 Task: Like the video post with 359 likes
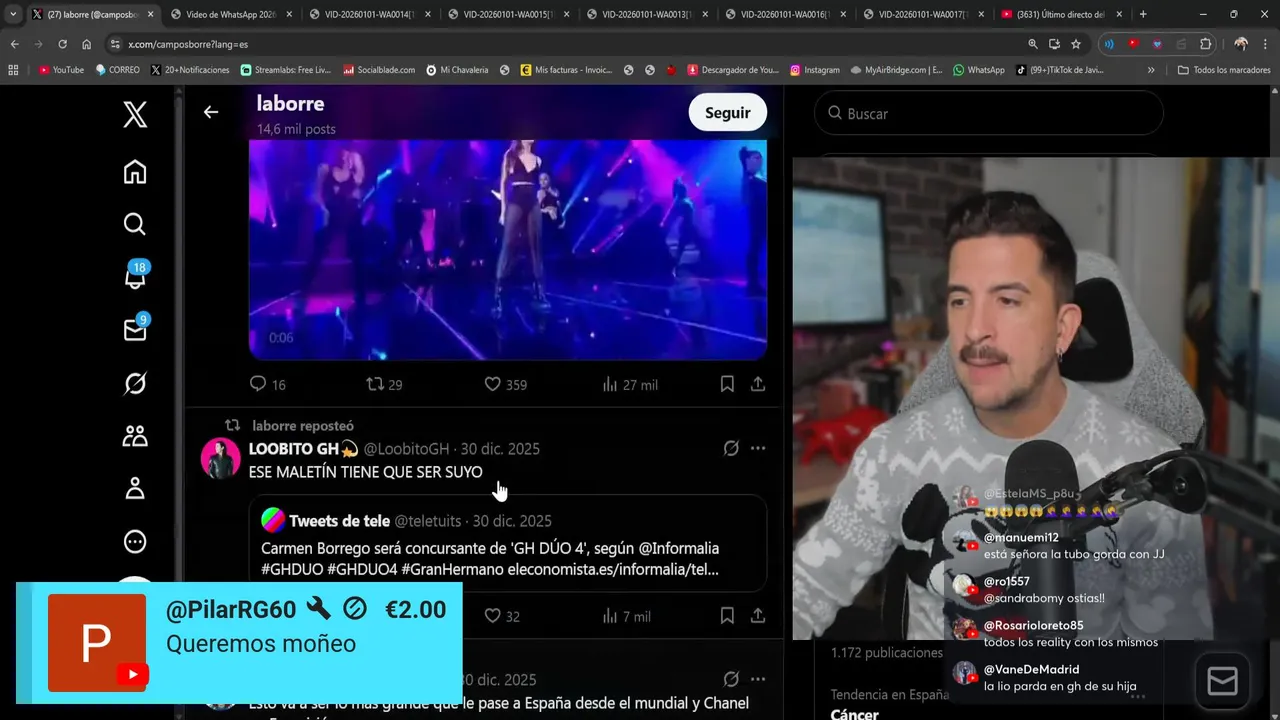pos(505,384)
